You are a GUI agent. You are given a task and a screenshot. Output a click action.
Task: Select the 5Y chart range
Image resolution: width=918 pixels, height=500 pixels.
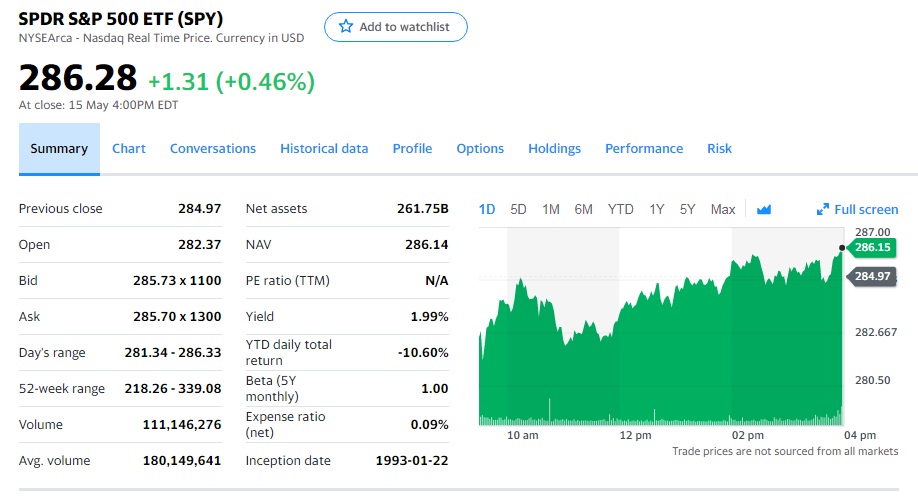point(687,209)
